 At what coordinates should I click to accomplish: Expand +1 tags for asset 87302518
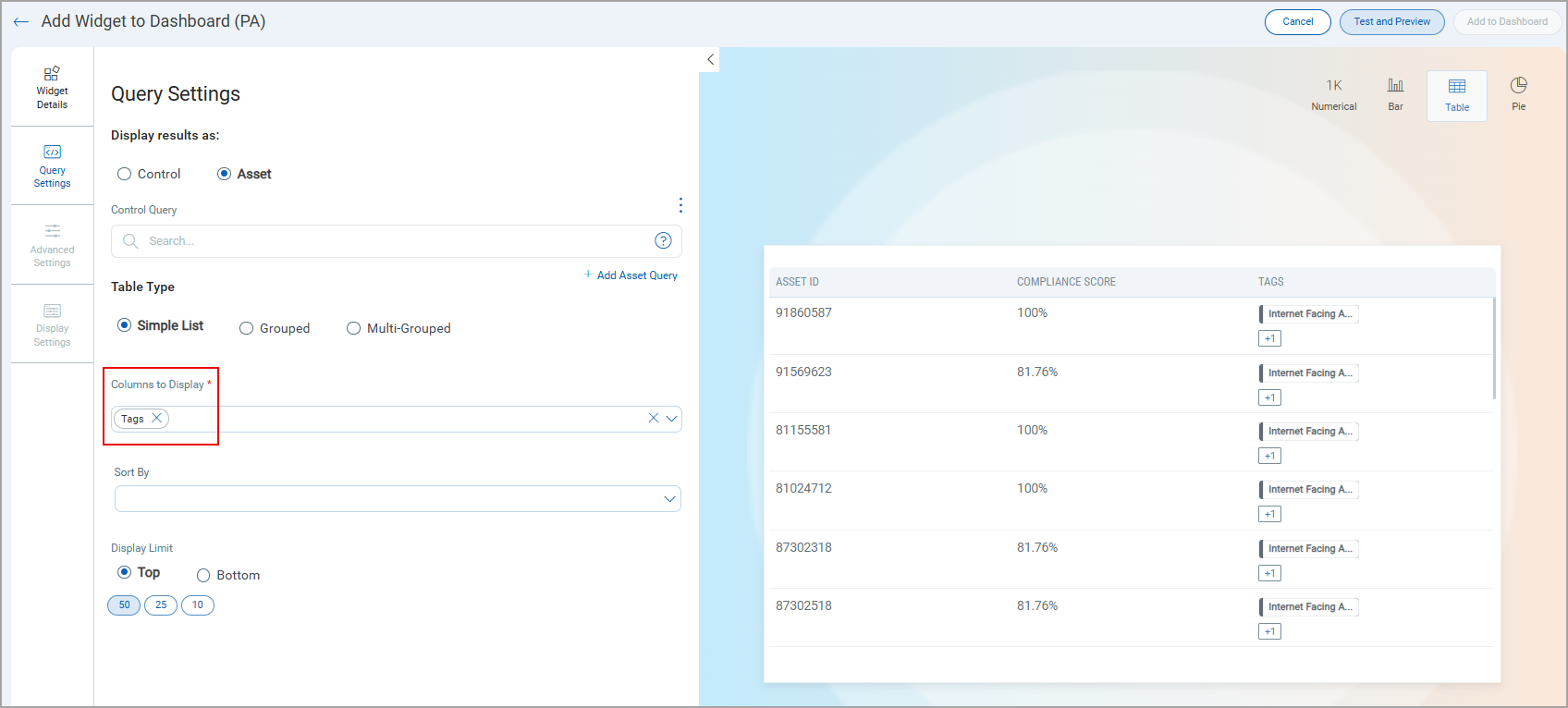pos(1269,631)
